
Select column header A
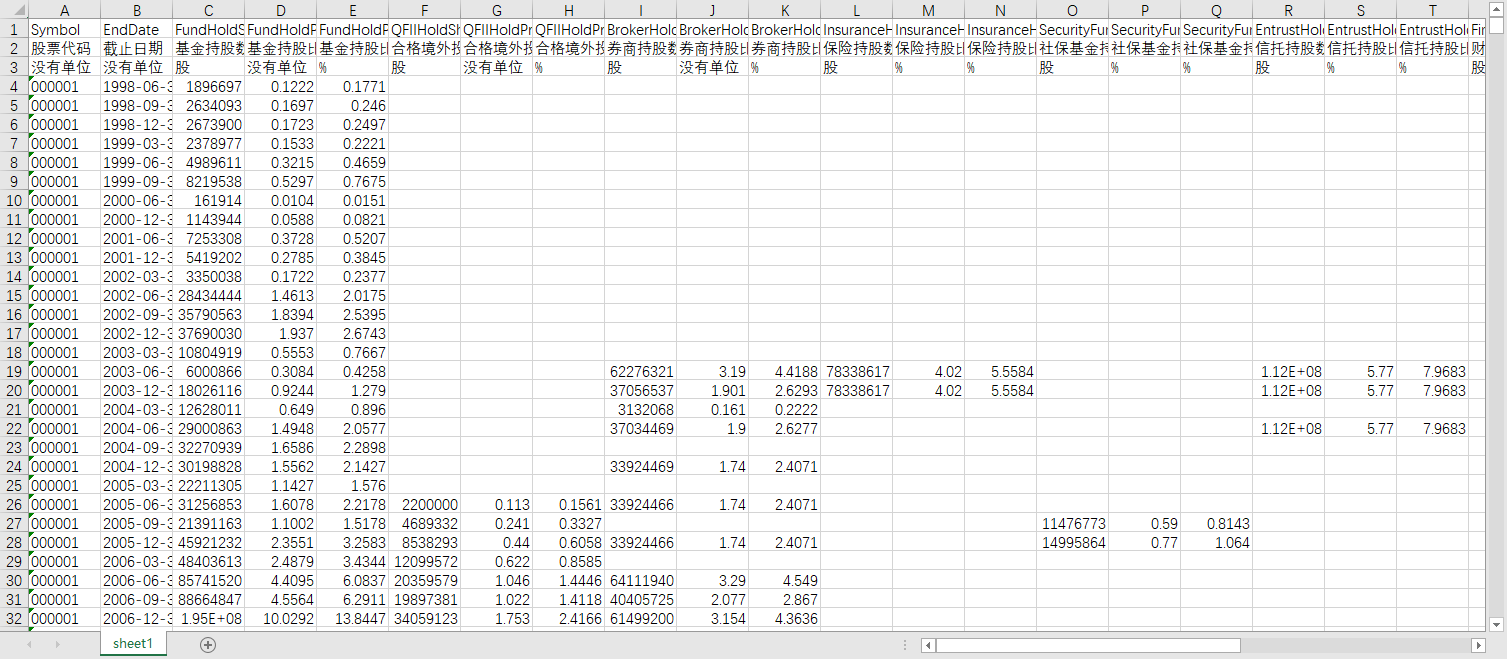65,9
